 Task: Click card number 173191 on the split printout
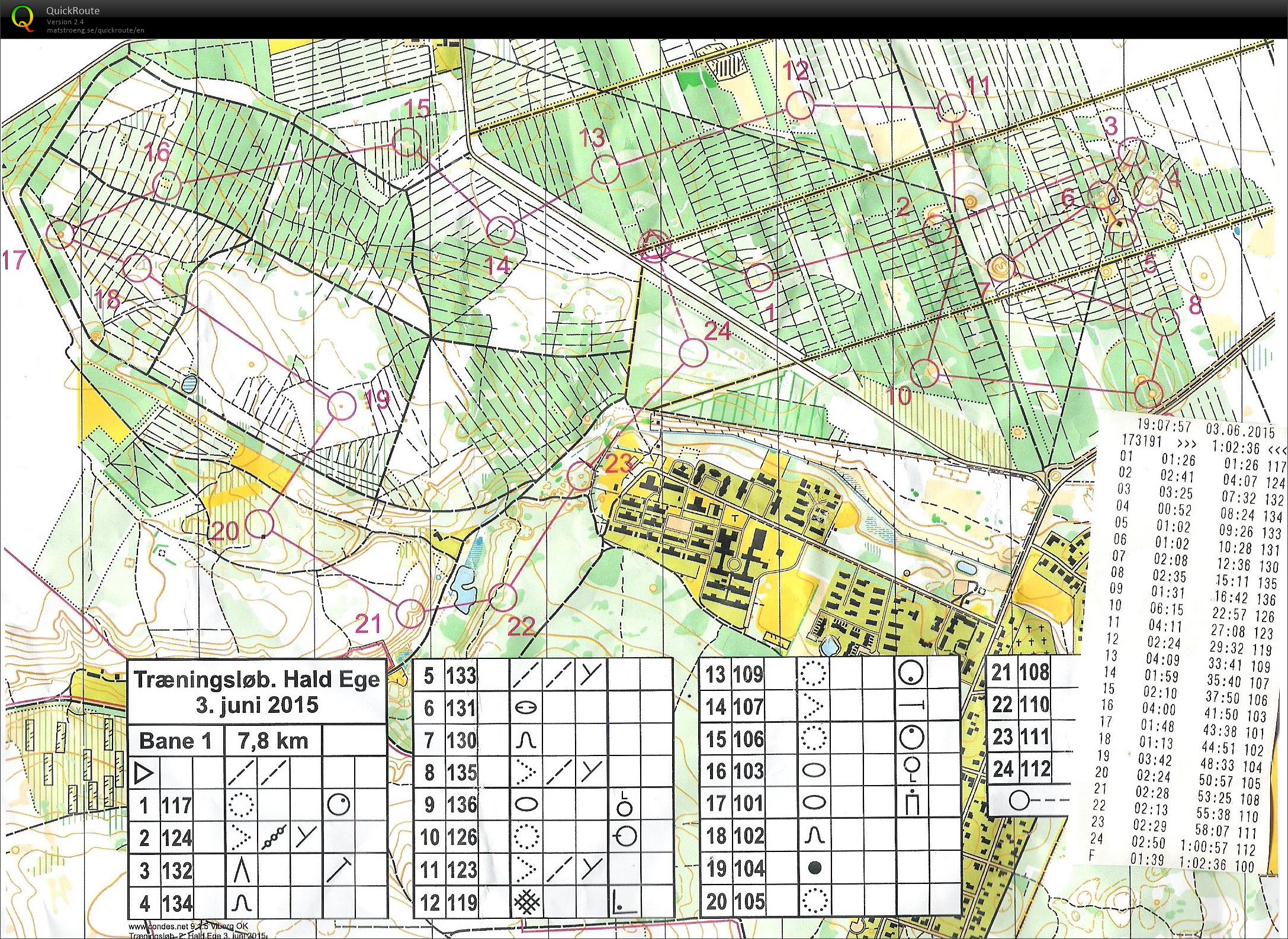1142,440
